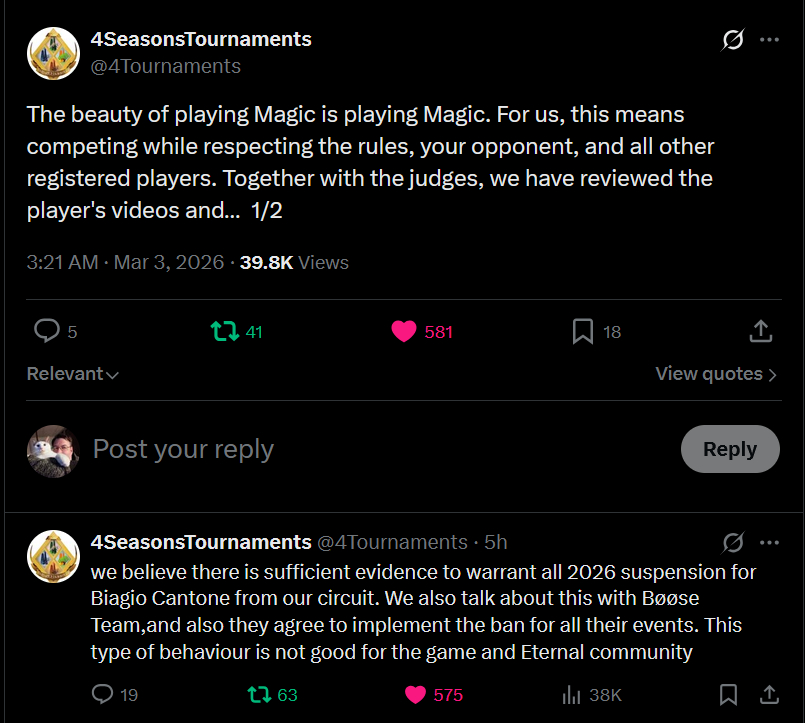Reply to second post with 19 replies
805x723 pixels.
(102, 694)
